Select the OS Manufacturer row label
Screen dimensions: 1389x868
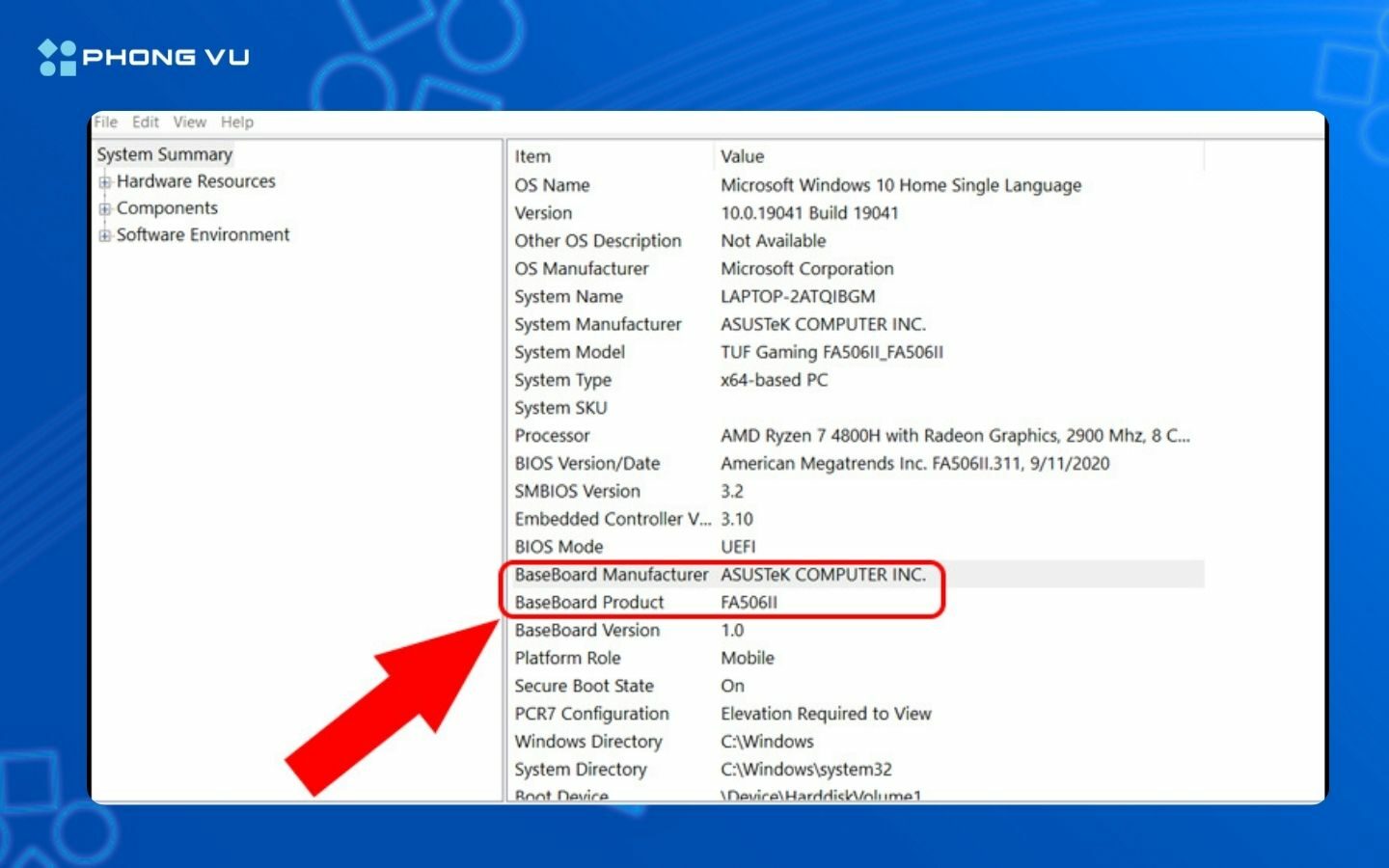(582, 269)
